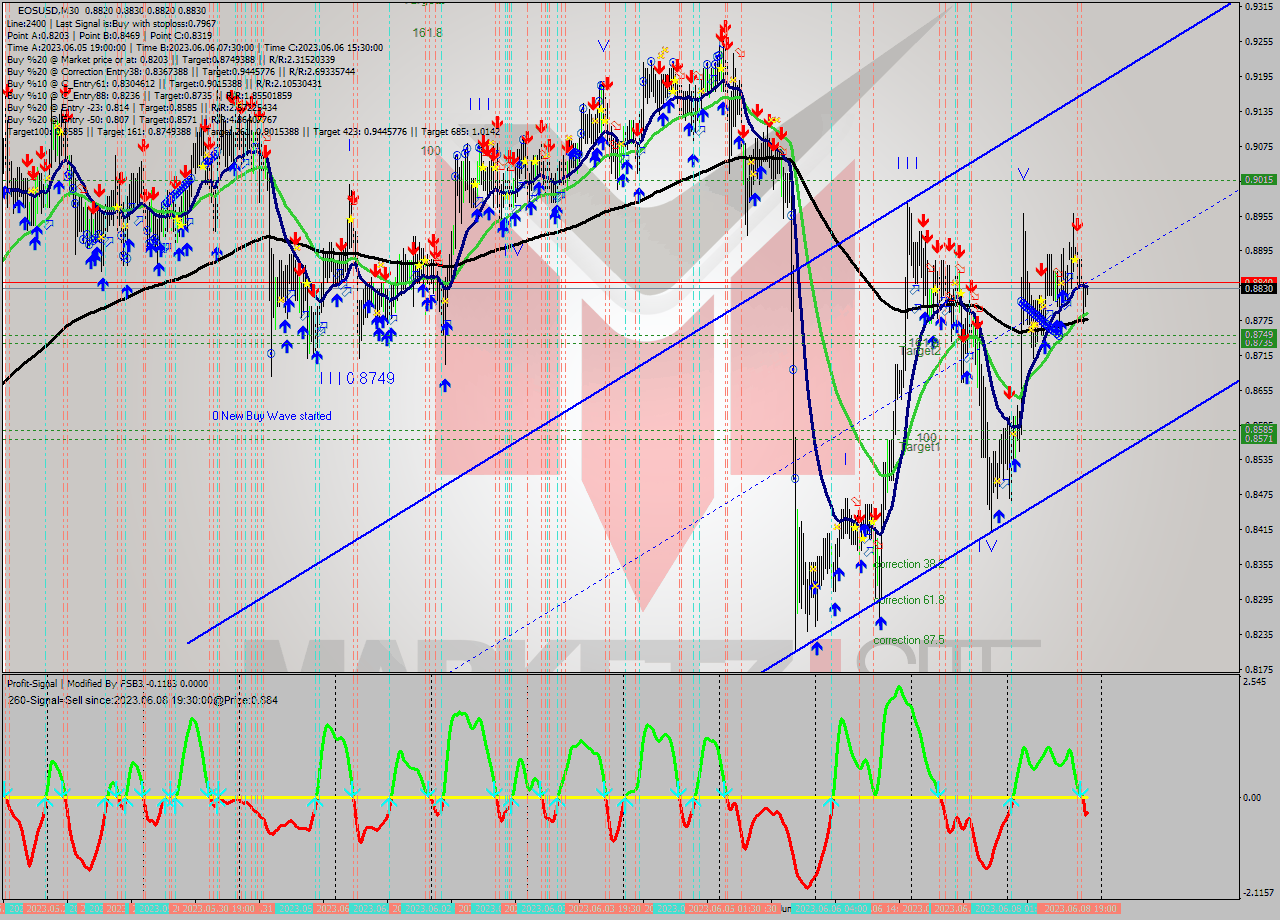Click the 0.8715 price axis label

(x=1258, y=356)
